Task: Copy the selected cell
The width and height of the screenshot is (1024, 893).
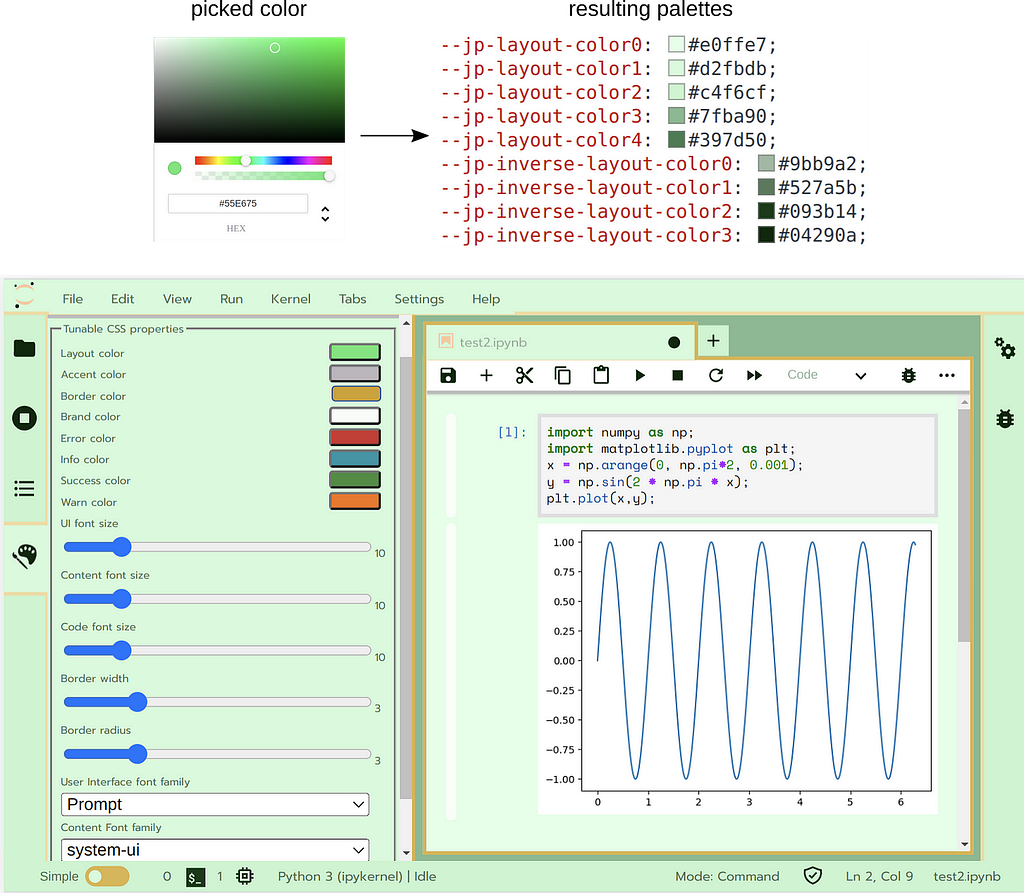Action: tap(562, 375)
